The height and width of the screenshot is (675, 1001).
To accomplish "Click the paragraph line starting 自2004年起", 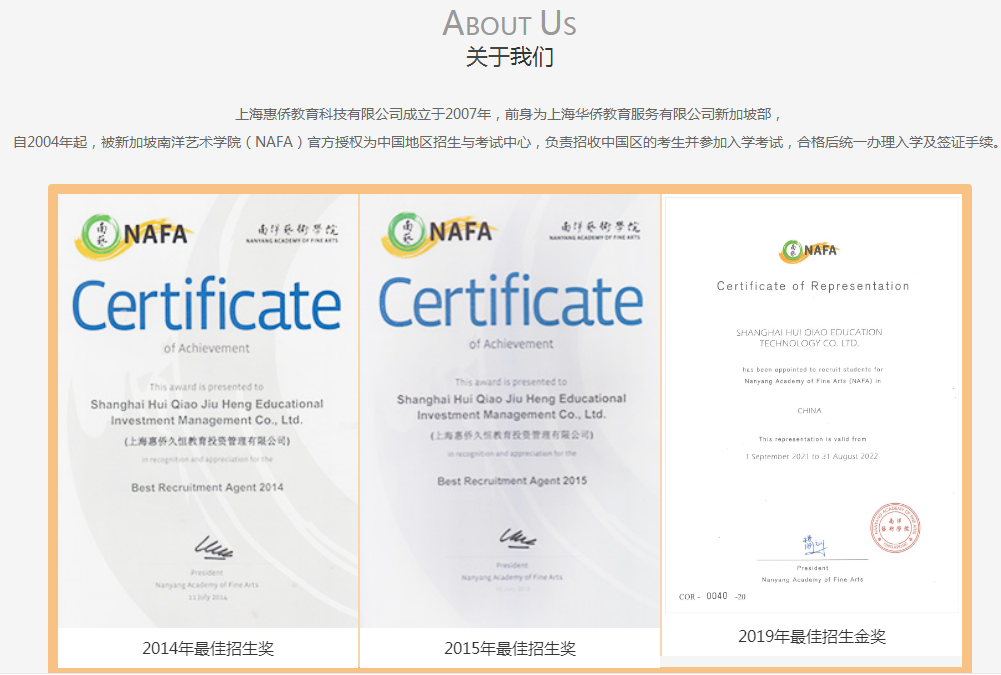I will click(x=506, y=142).
